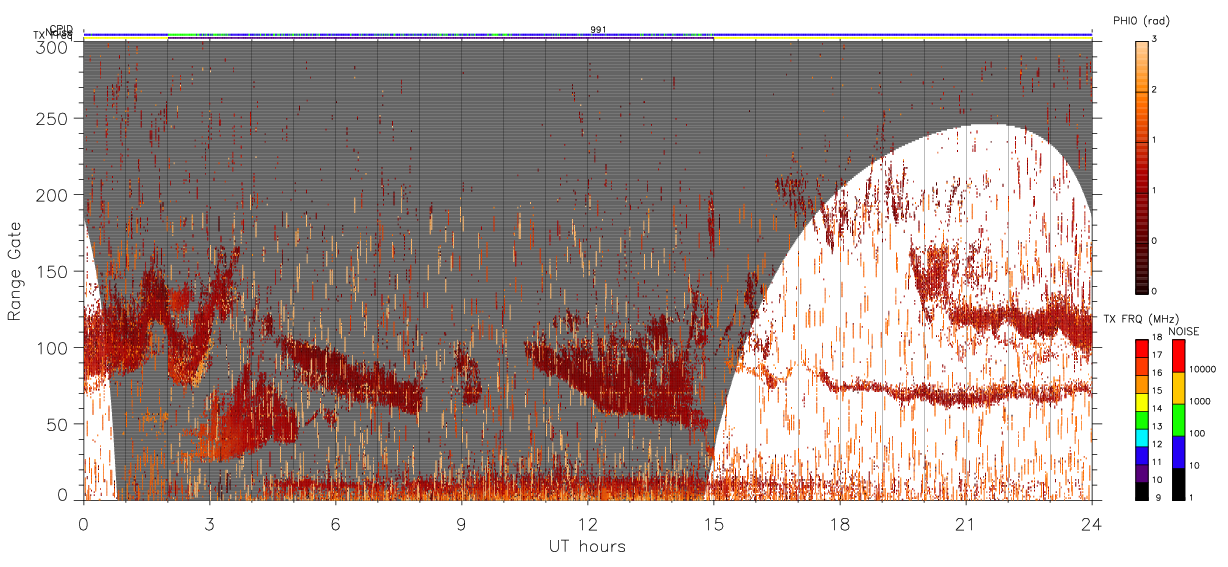This screenshot has height=567, width=1228.
Task: Select the 9 tick on UT hours axis
Action: pos(462,524)
